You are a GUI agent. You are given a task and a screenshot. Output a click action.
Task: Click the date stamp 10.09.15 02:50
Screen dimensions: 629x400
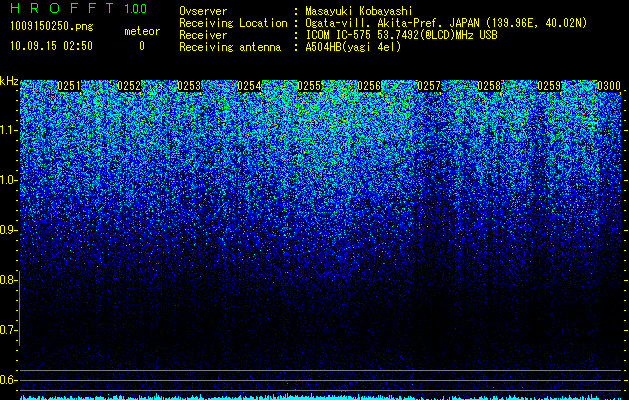point(52,46)
